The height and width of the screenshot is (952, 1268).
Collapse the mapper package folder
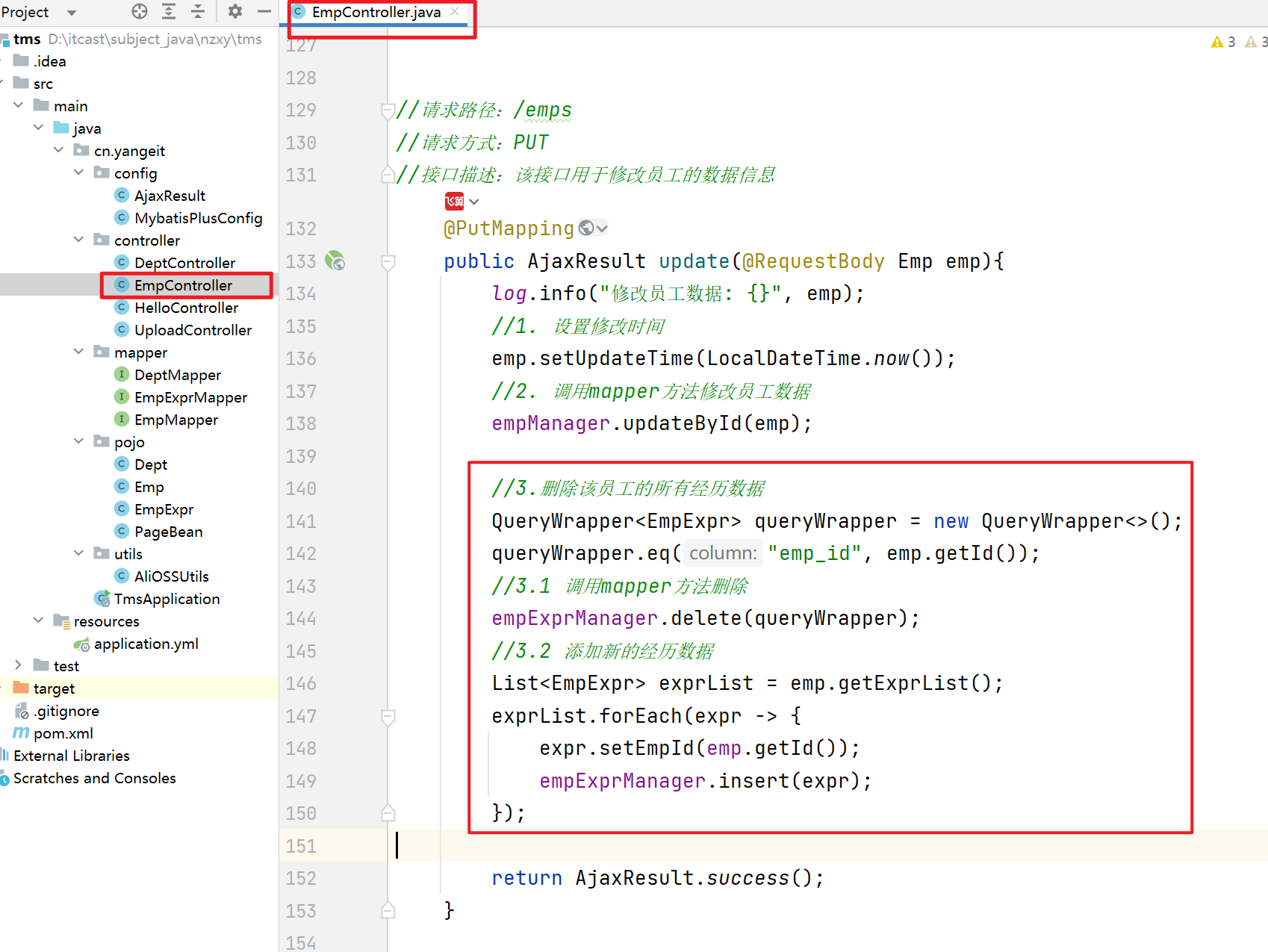pos(79,352)
